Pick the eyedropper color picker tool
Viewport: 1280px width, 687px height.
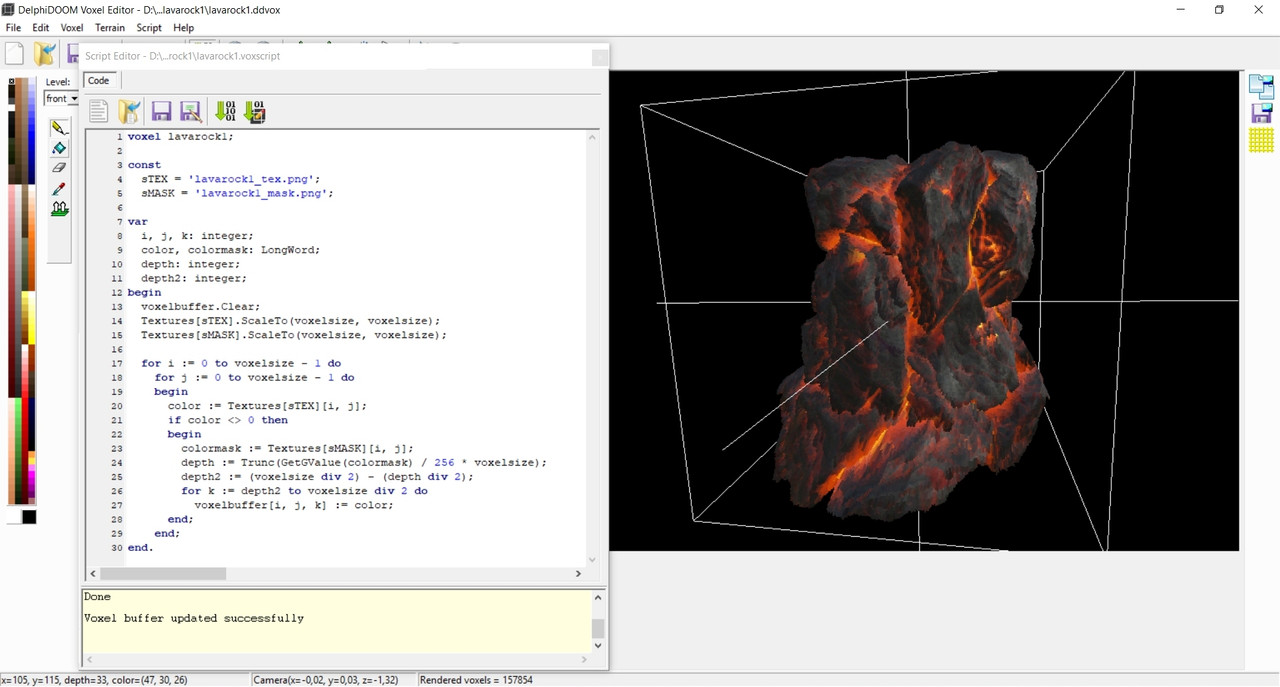click(59, 188)
